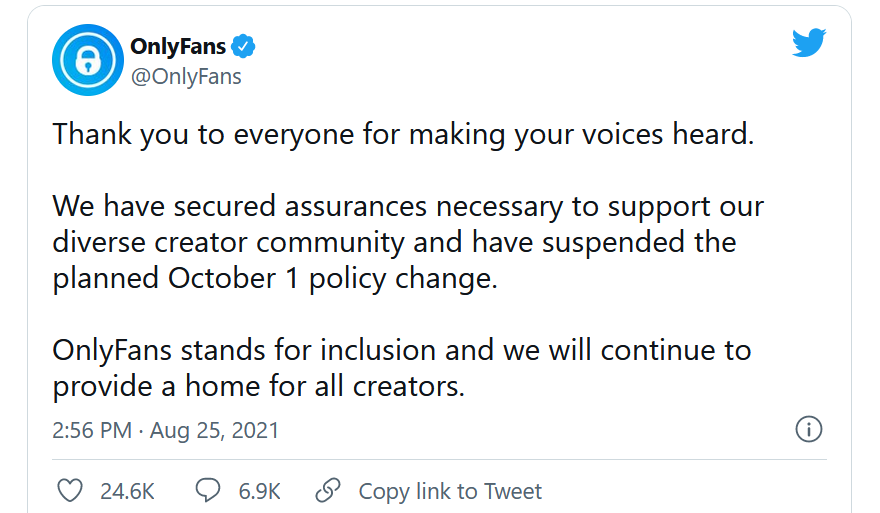
Task: Like the tweet with the heart icon
Action: [x=70, y=491]
